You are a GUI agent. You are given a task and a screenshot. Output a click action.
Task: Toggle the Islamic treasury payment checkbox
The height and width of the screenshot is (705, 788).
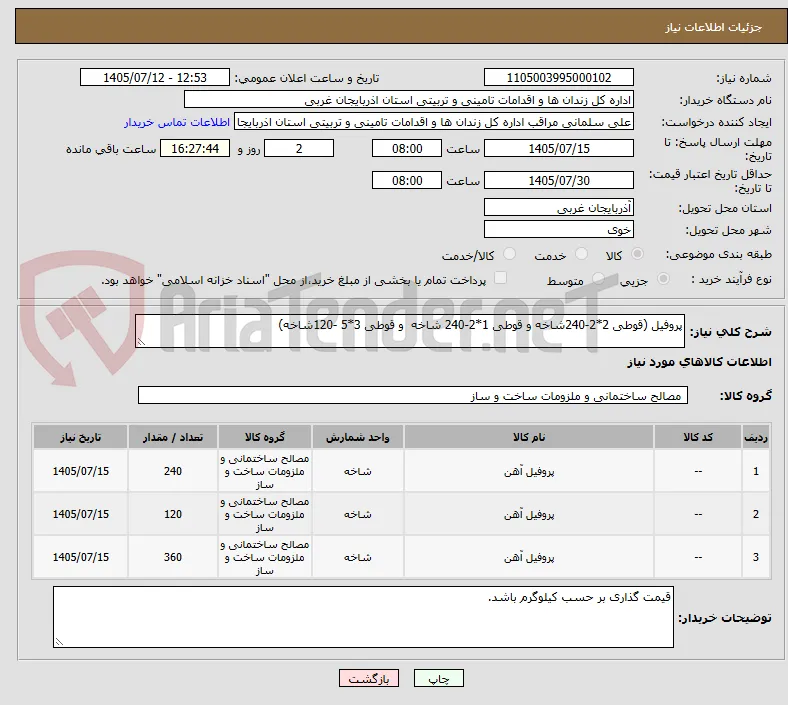click(501, 278)
